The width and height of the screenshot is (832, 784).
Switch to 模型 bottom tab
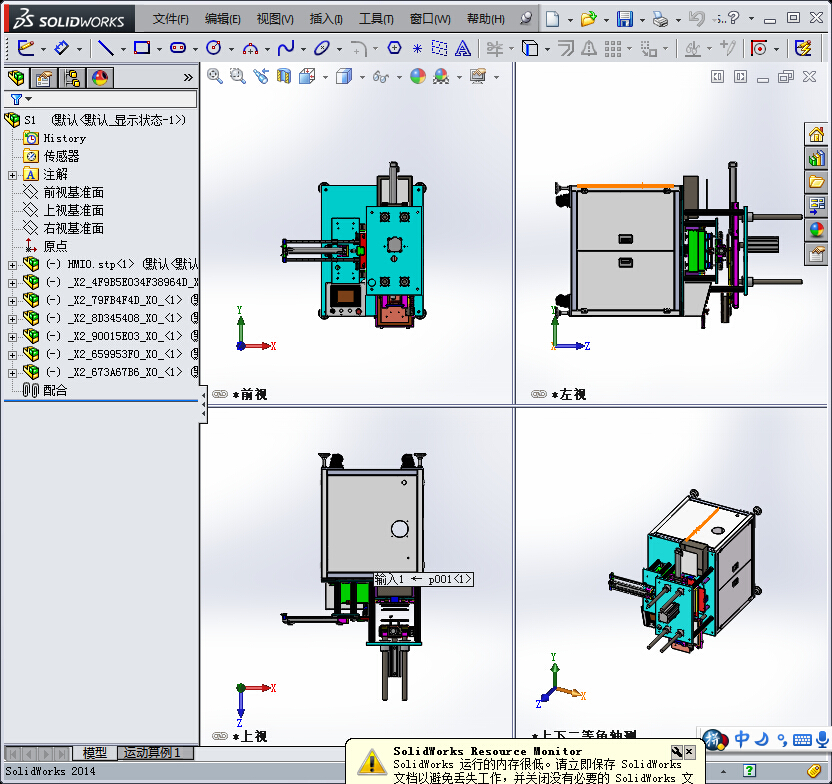[94, 753]
